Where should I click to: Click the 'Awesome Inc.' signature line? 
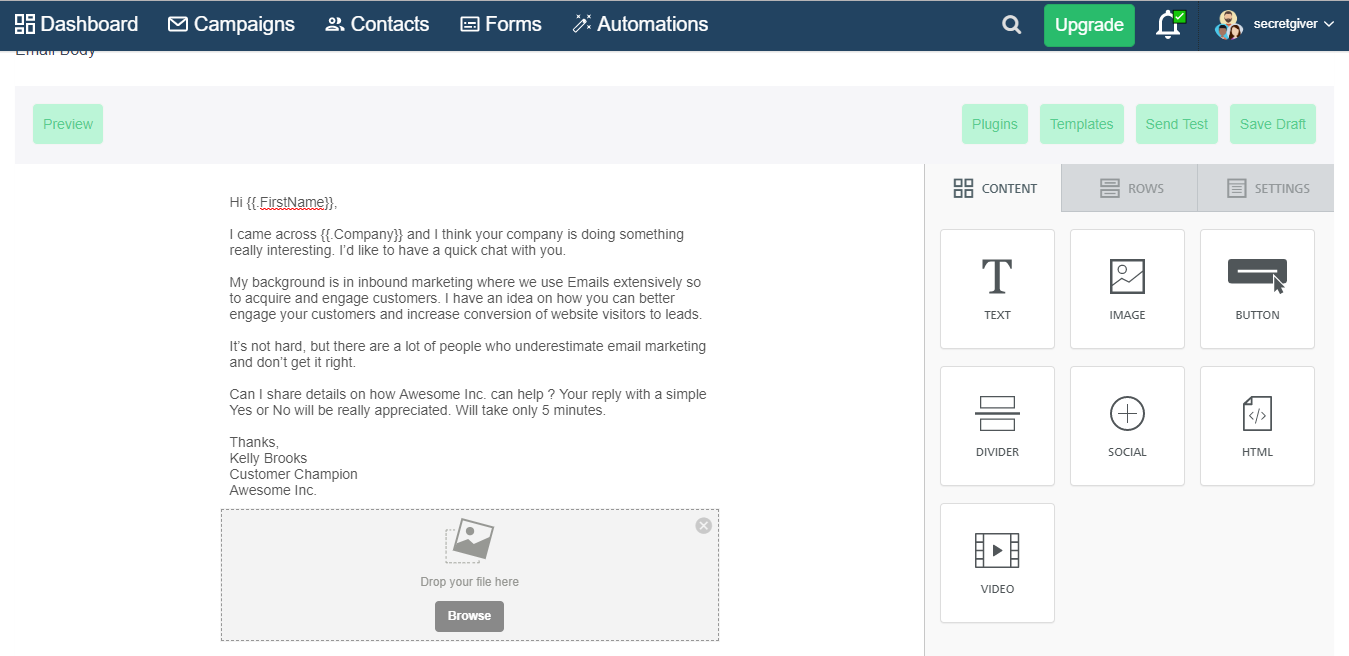[x=273, y=490]
